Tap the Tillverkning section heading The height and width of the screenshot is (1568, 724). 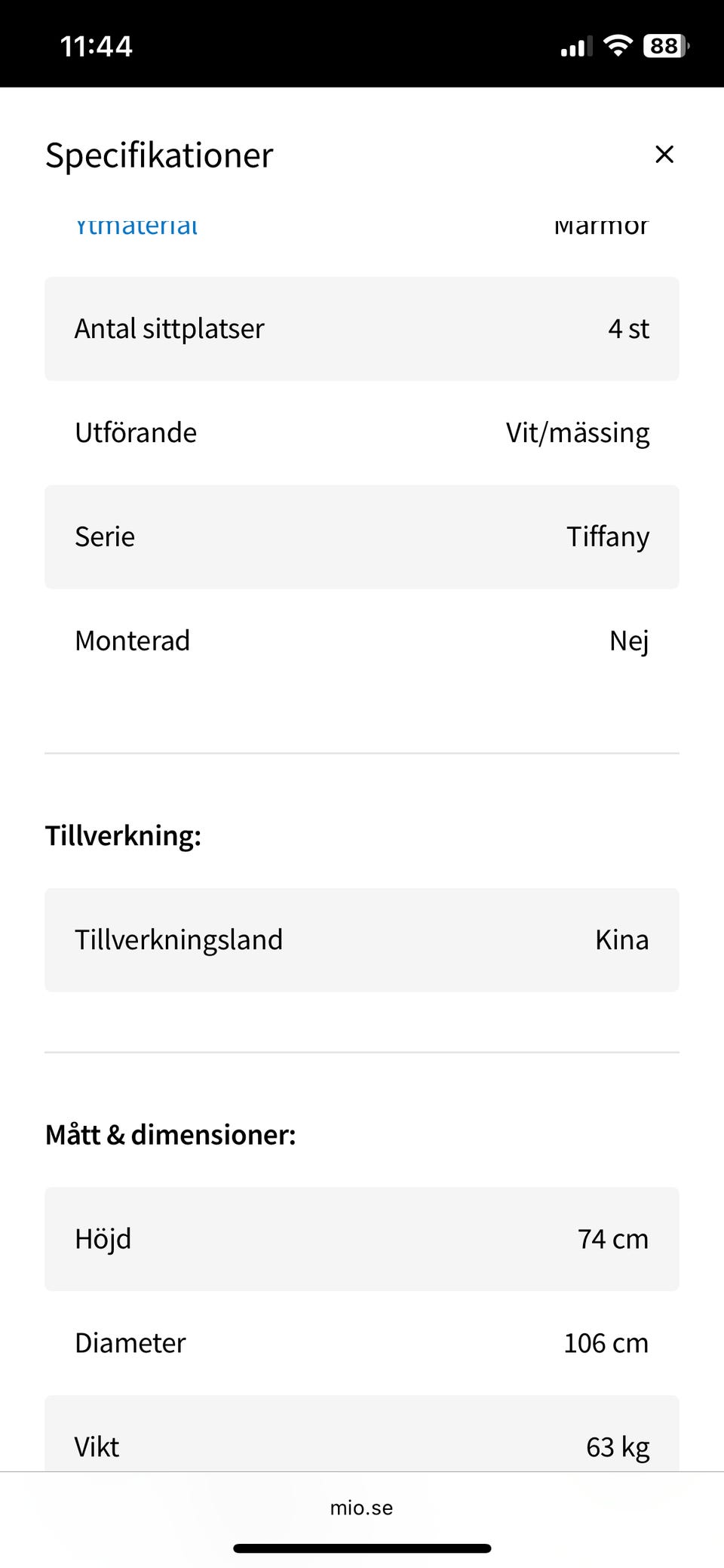(x=123, y=836)
